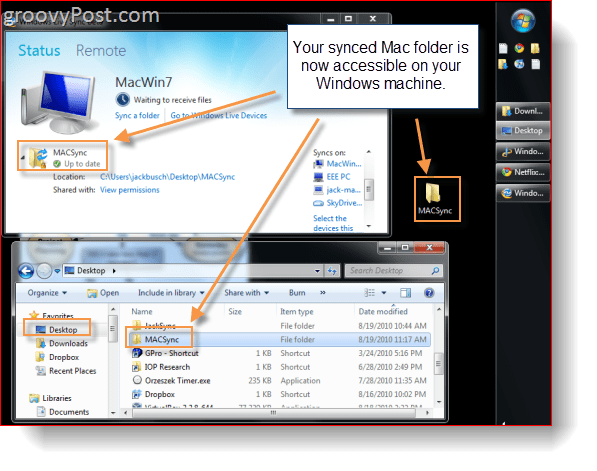Image resolution: width=597 pixels, height=471 pixels.
Task: Click the change view icon
Action: tap(369, 293)
